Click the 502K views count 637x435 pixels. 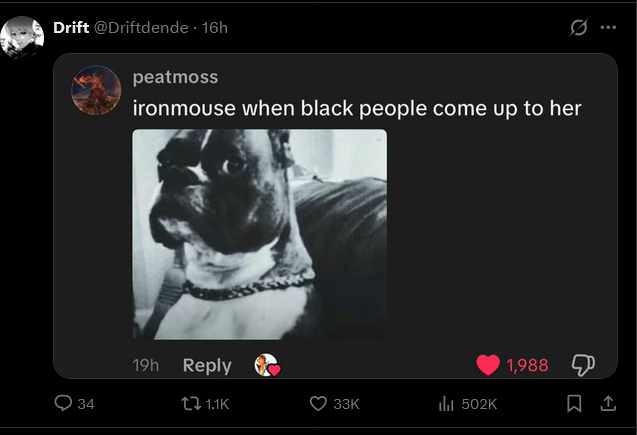coord(479,404)
